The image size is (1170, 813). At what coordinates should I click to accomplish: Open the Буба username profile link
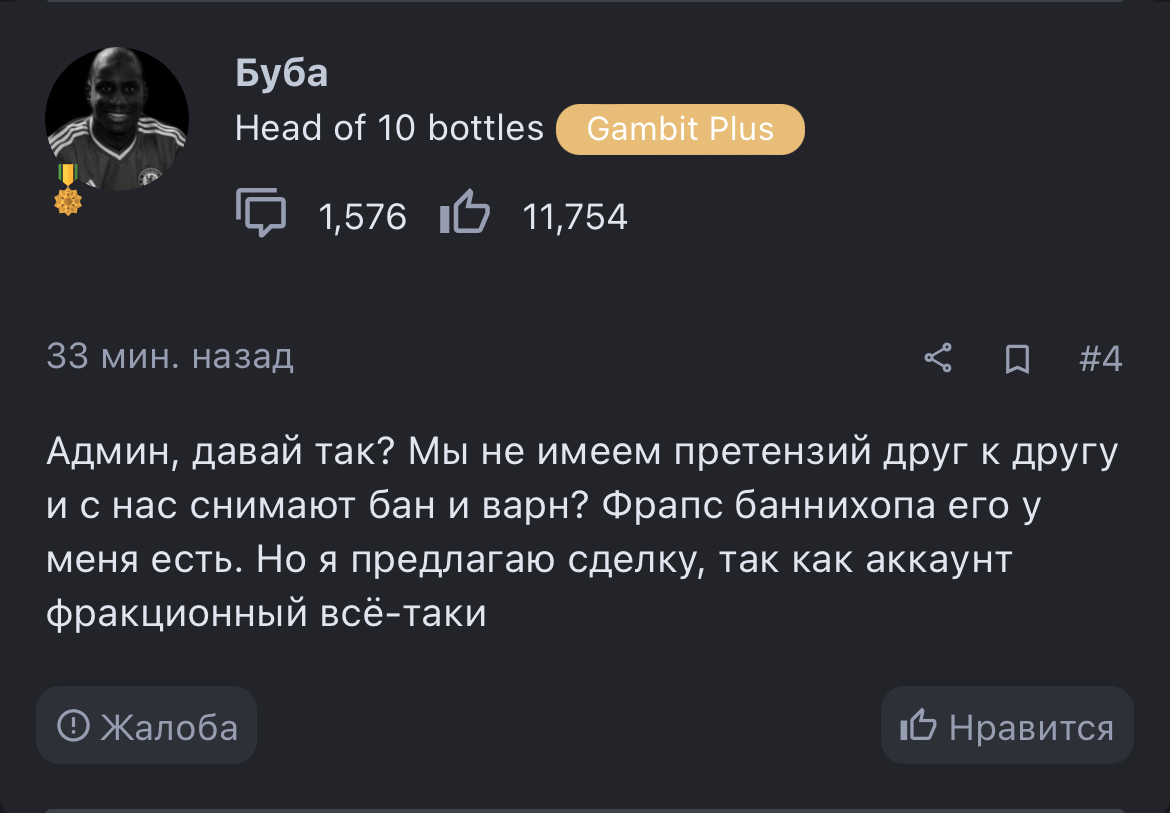pyautogui.click(x=281, y=73)
